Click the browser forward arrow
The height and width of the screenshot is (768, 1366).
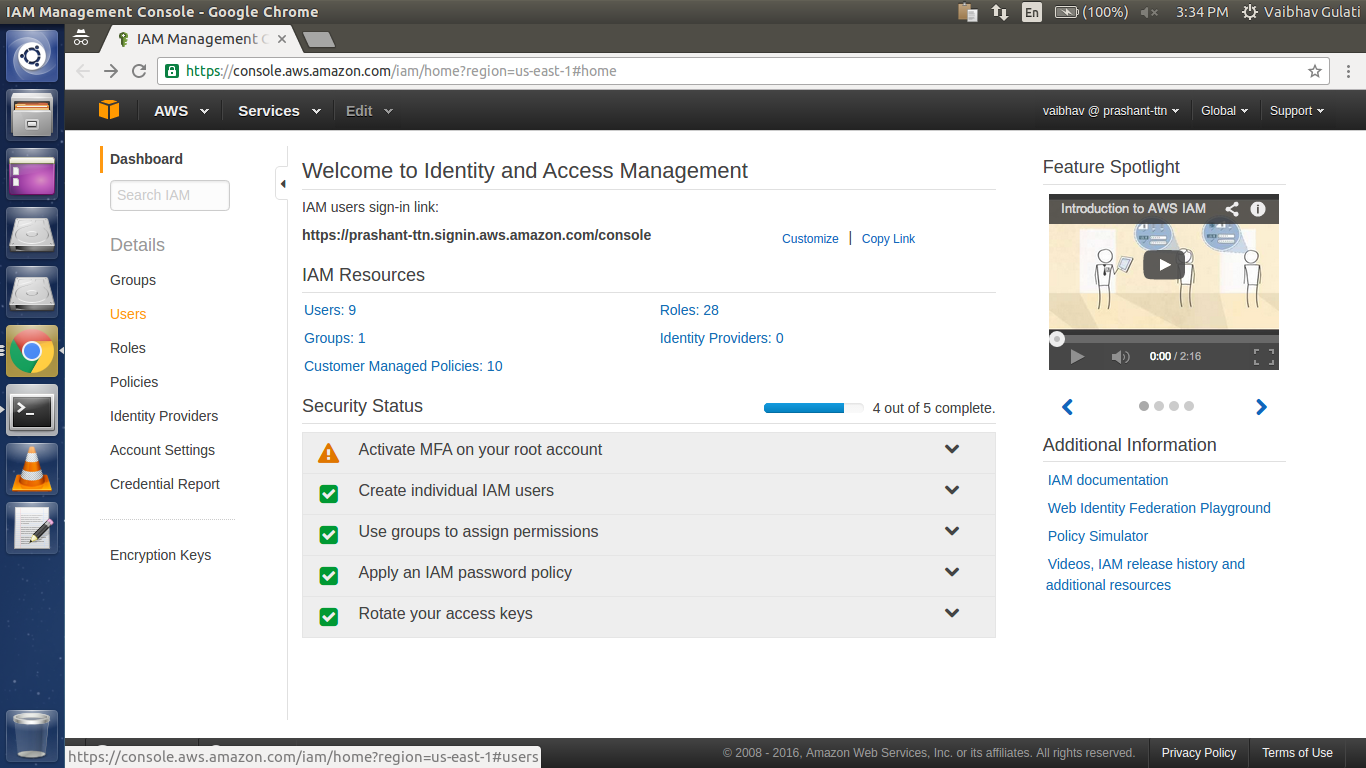(111, 71)
